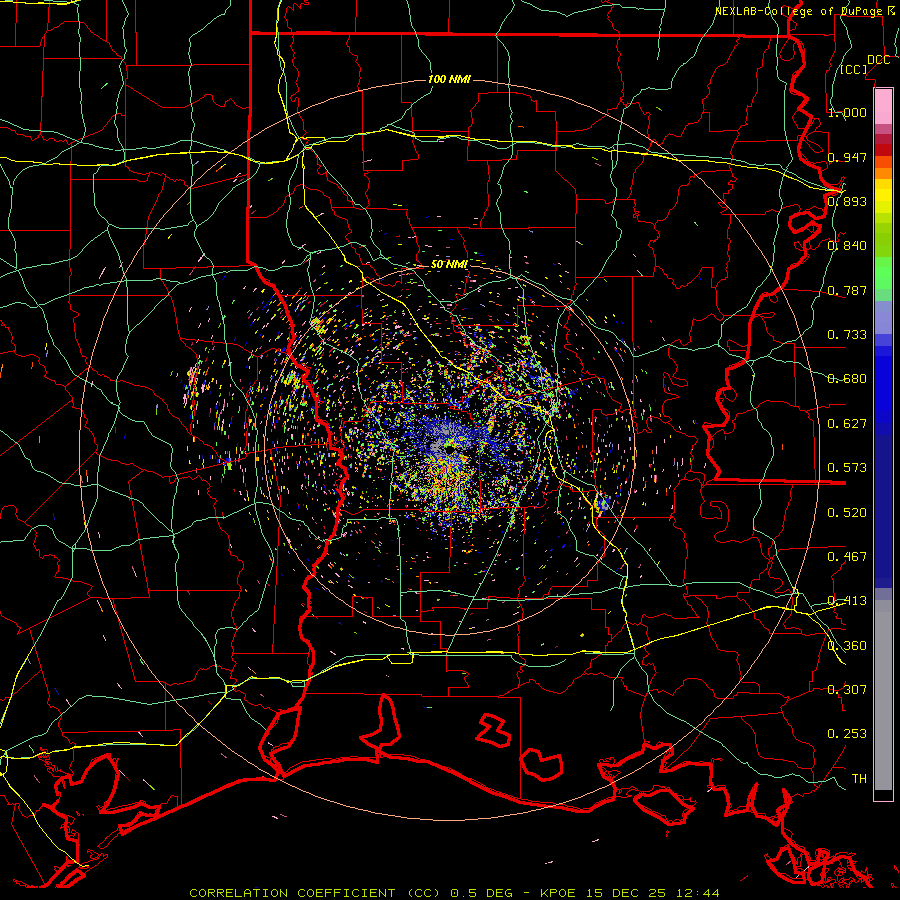Viewport: 900px width, 900px height.
Task: Pick the gray segment of the color bar
Action: pos(883,695)
